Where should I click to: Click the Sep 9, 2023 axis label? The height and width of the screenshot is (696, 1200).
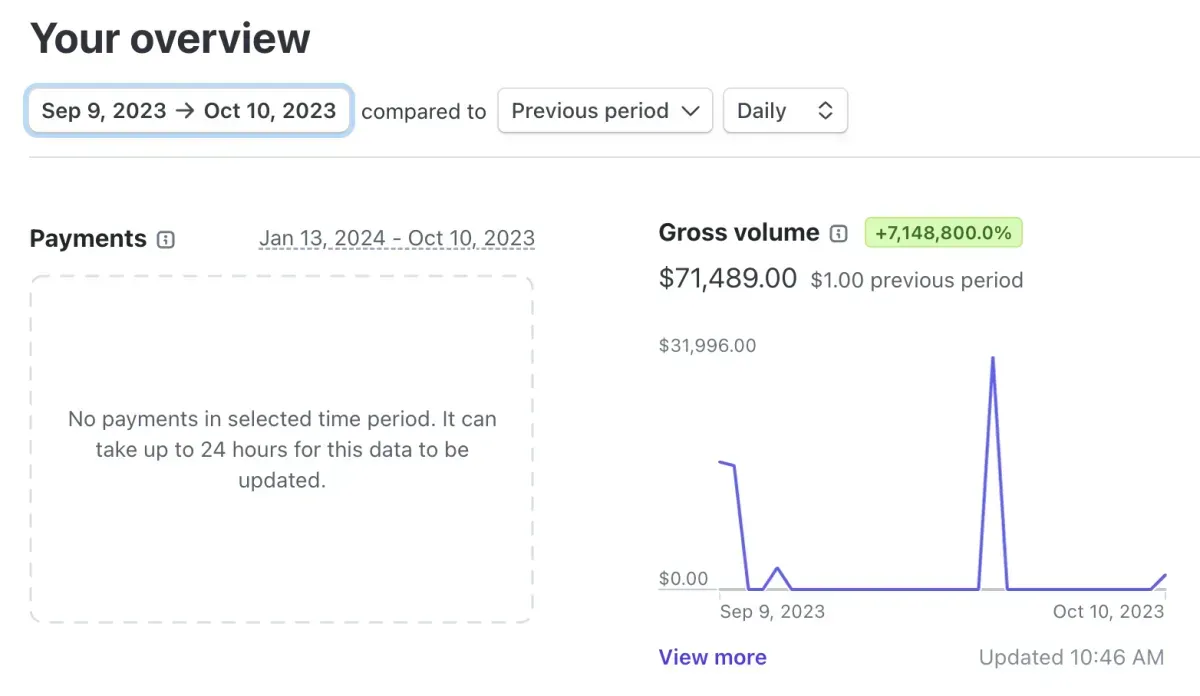click(772, 611)
